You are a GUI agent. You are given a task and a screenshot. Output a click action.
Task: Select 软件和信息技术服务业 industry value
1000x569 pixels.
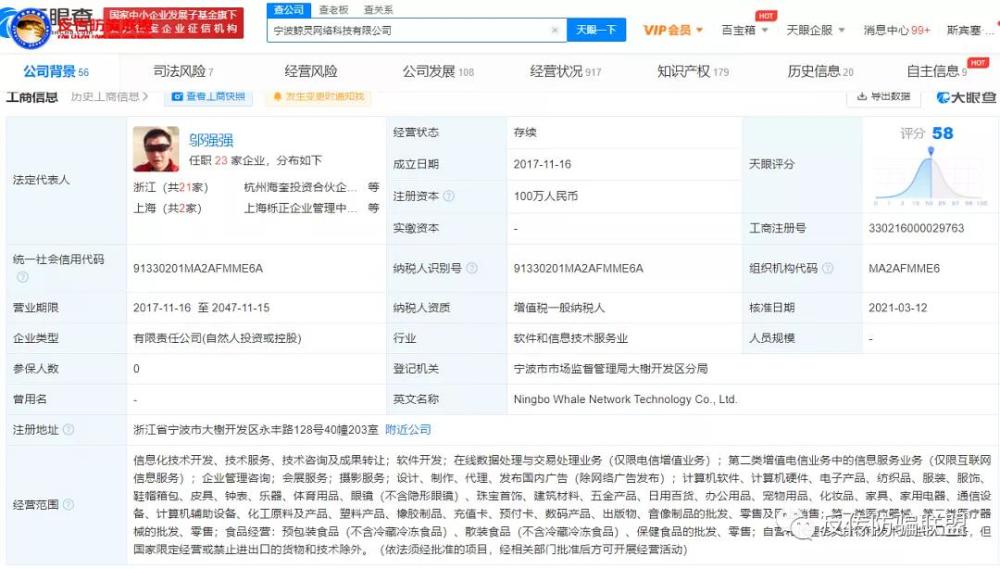pyautogui.click(x=571, y=338)
